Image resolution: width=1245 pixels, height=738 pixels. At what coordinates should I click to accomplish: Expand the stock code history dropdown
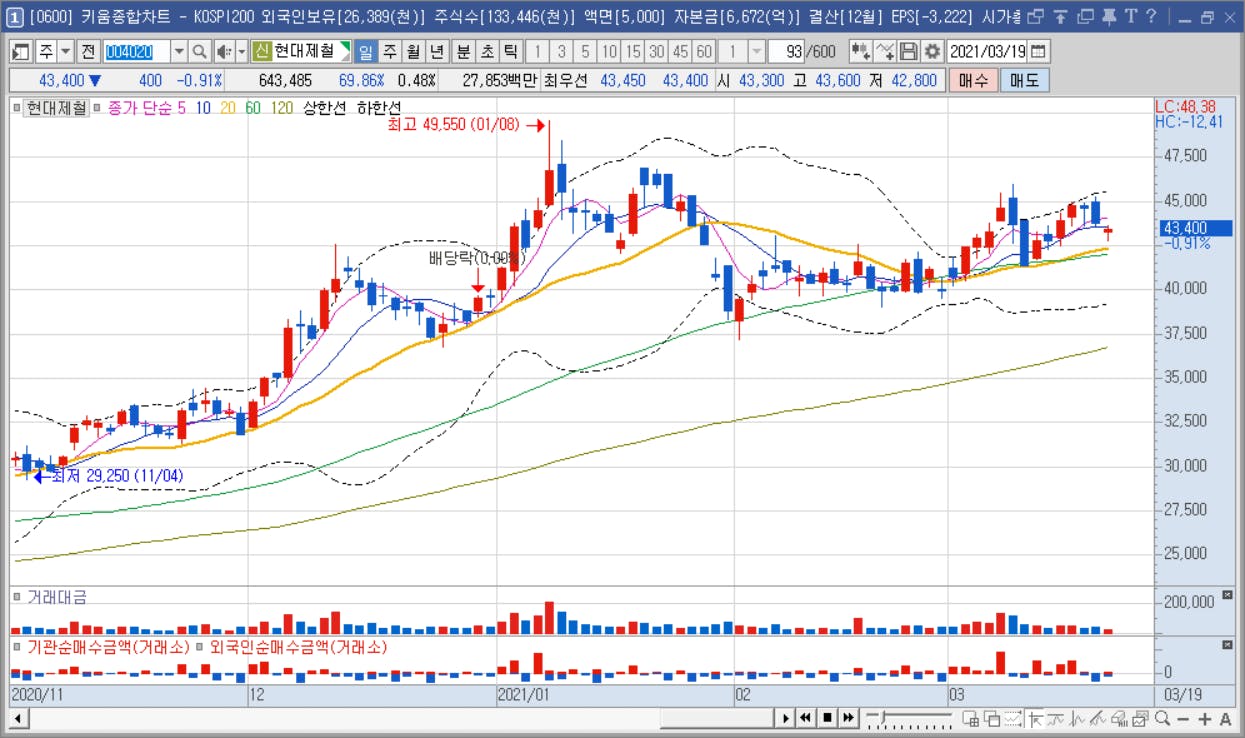(179, 52)
